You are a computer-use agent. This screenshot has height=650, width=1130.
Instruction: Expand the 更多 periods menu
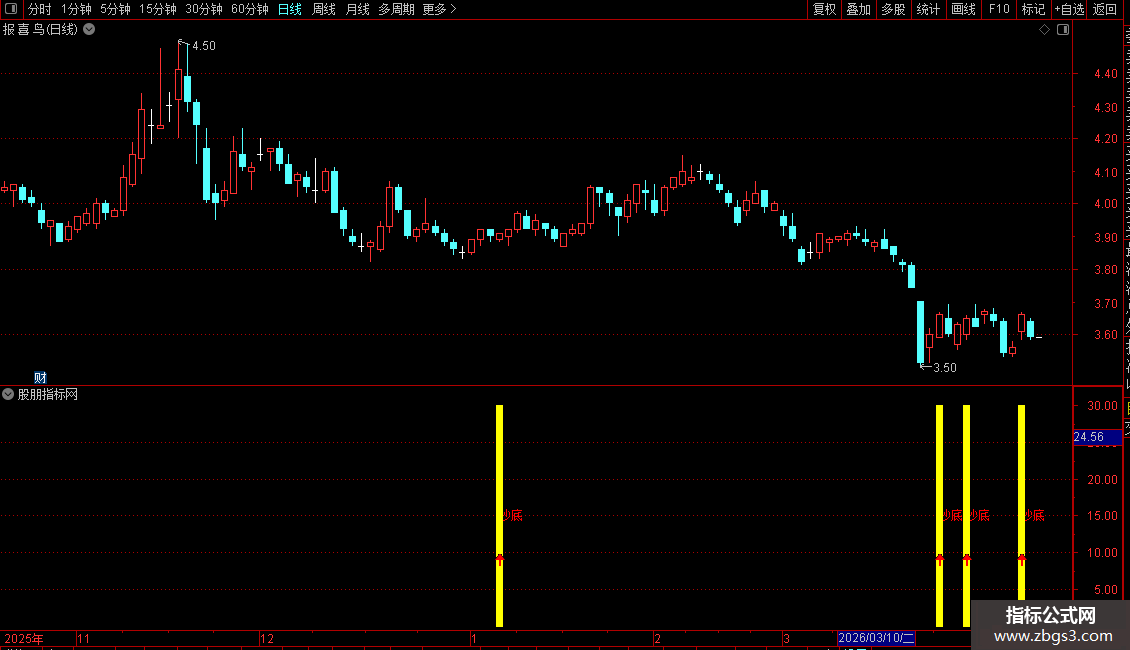(439, 9)
